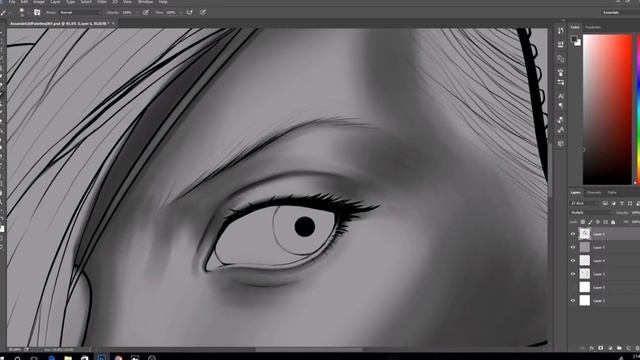Viewport: 640px width, 360px height.
Task: Toggle lock position icon
Action: point(598,222)
